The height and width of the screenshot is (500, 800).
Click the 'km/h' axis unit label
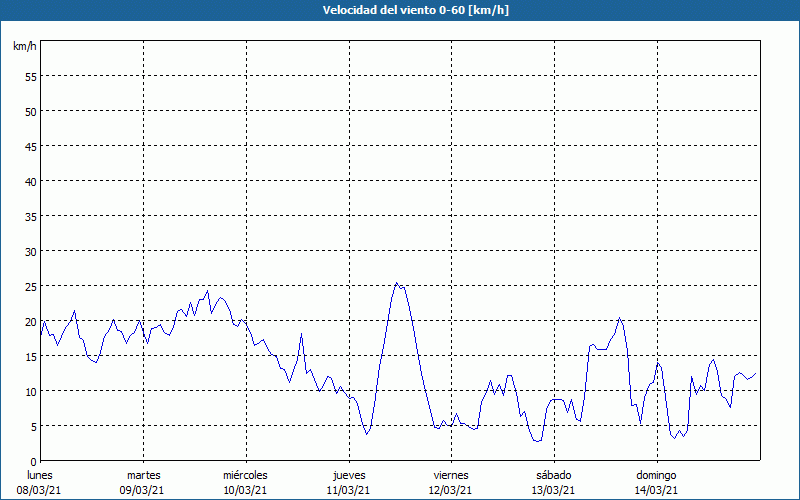24,46
